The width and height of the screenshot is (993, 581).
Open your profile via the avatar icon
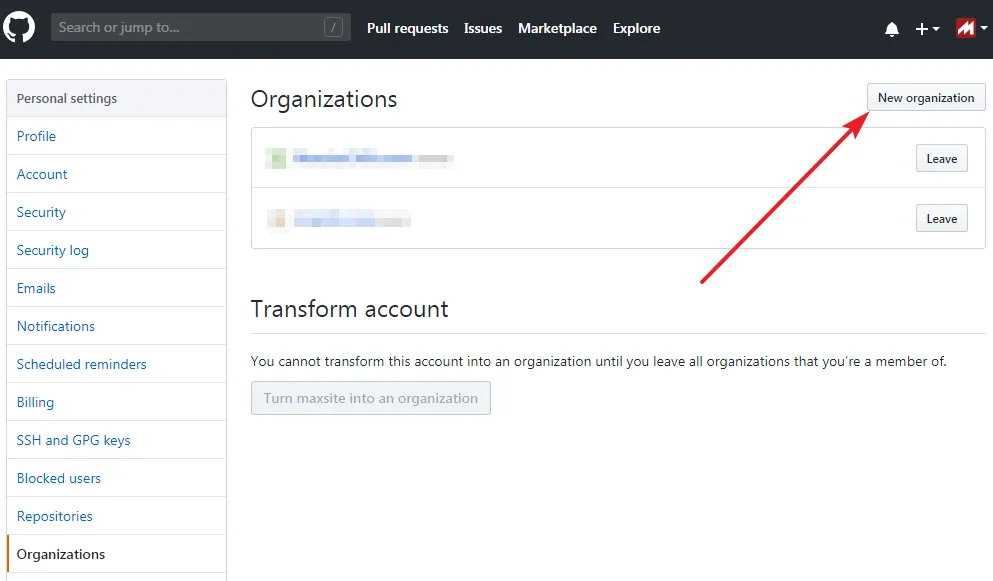pyautogui.click(x=964, y=27)
